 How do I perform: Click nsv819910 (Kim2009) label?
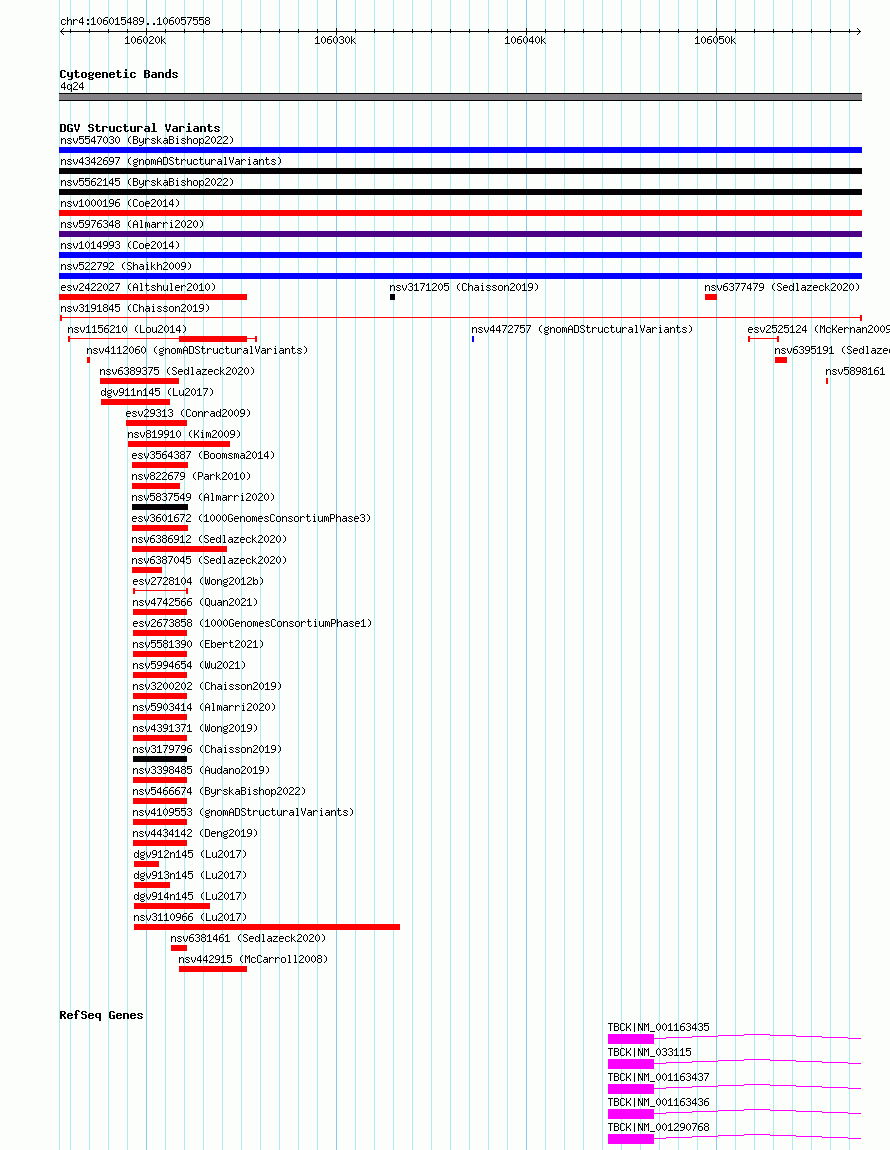184,434
